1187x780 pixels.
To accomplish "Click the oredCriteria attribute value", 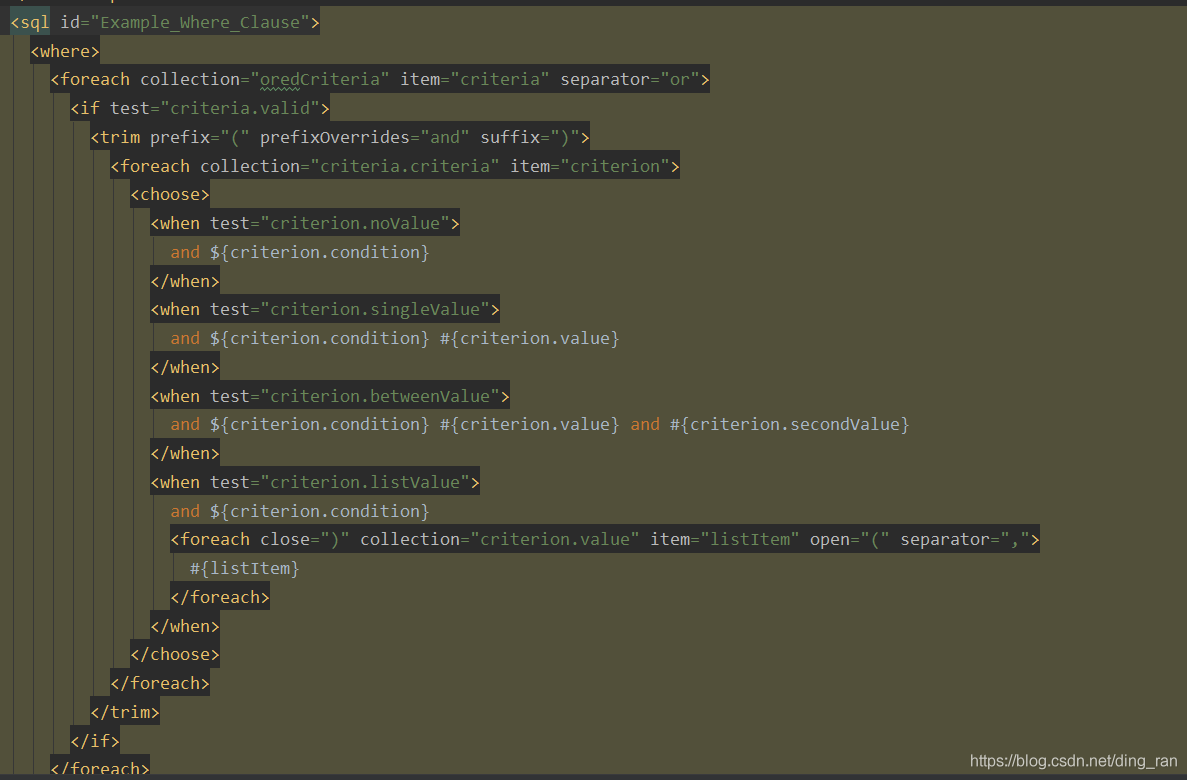I will point(319,79).
